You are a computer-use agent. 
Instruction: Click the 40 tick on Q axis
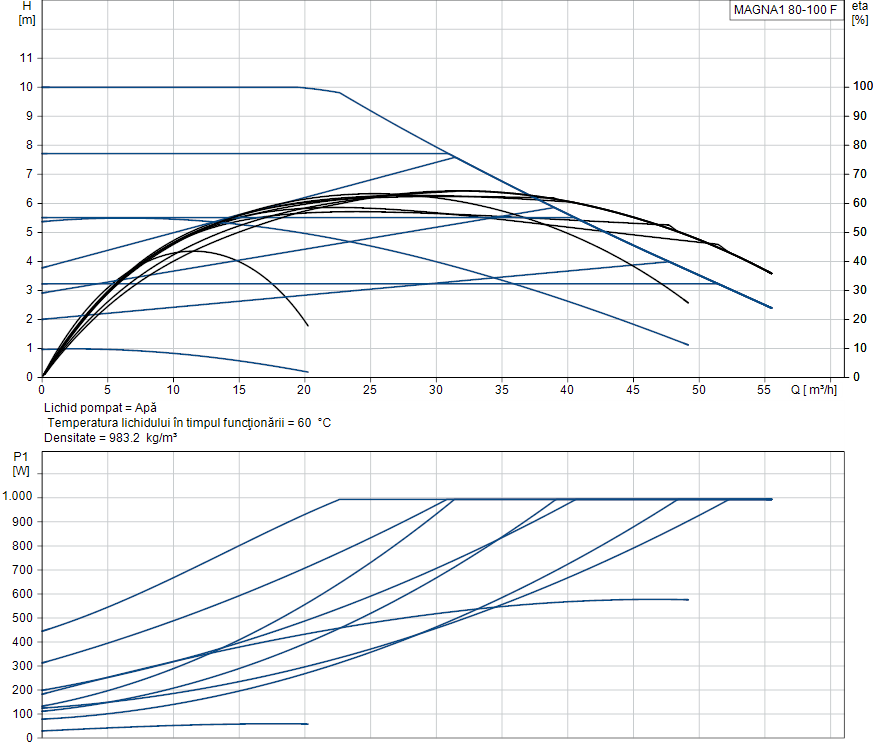click(568, 390)
